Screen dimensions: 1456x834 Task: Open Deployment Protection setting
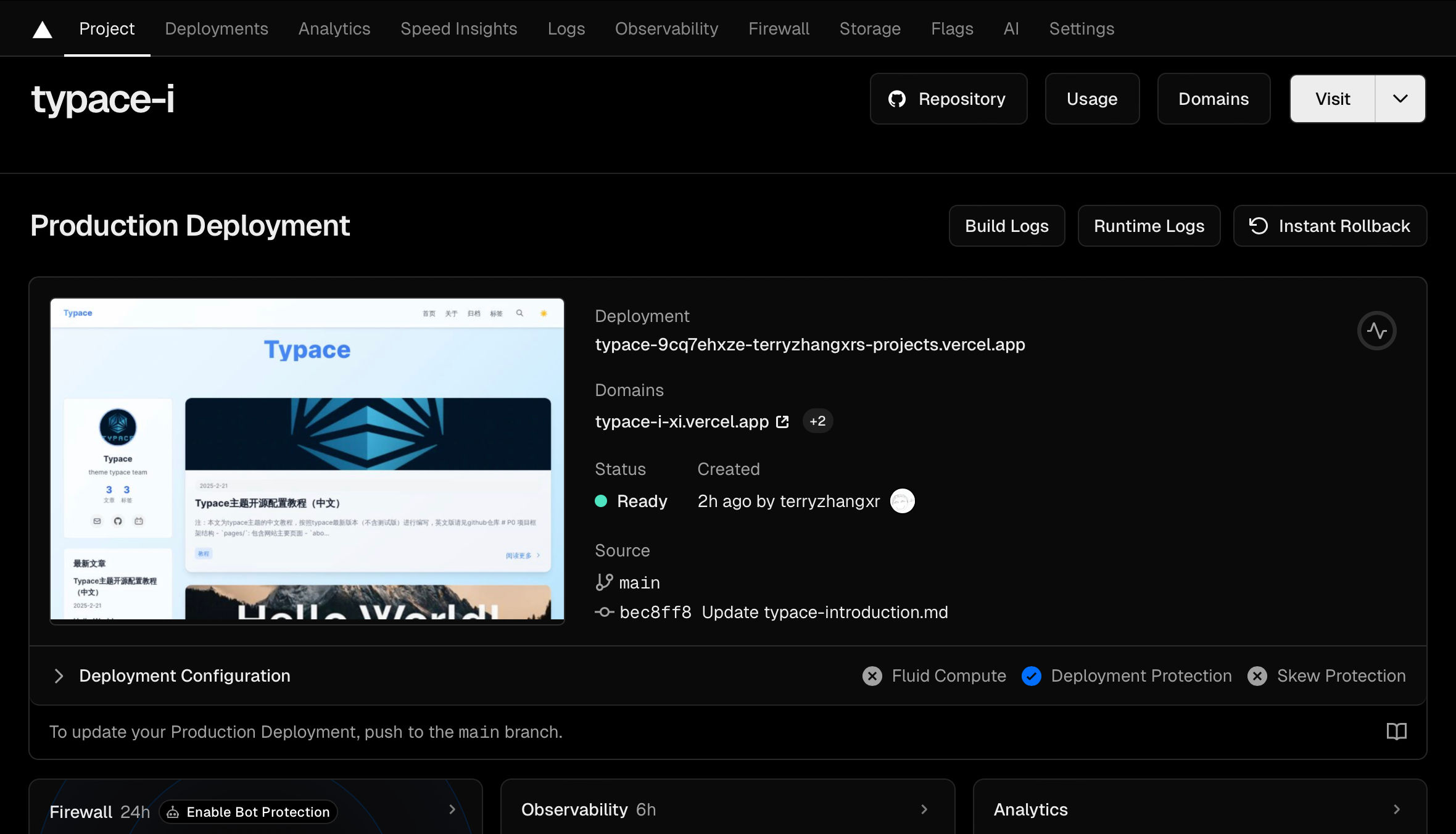[x=1141, y=676]
